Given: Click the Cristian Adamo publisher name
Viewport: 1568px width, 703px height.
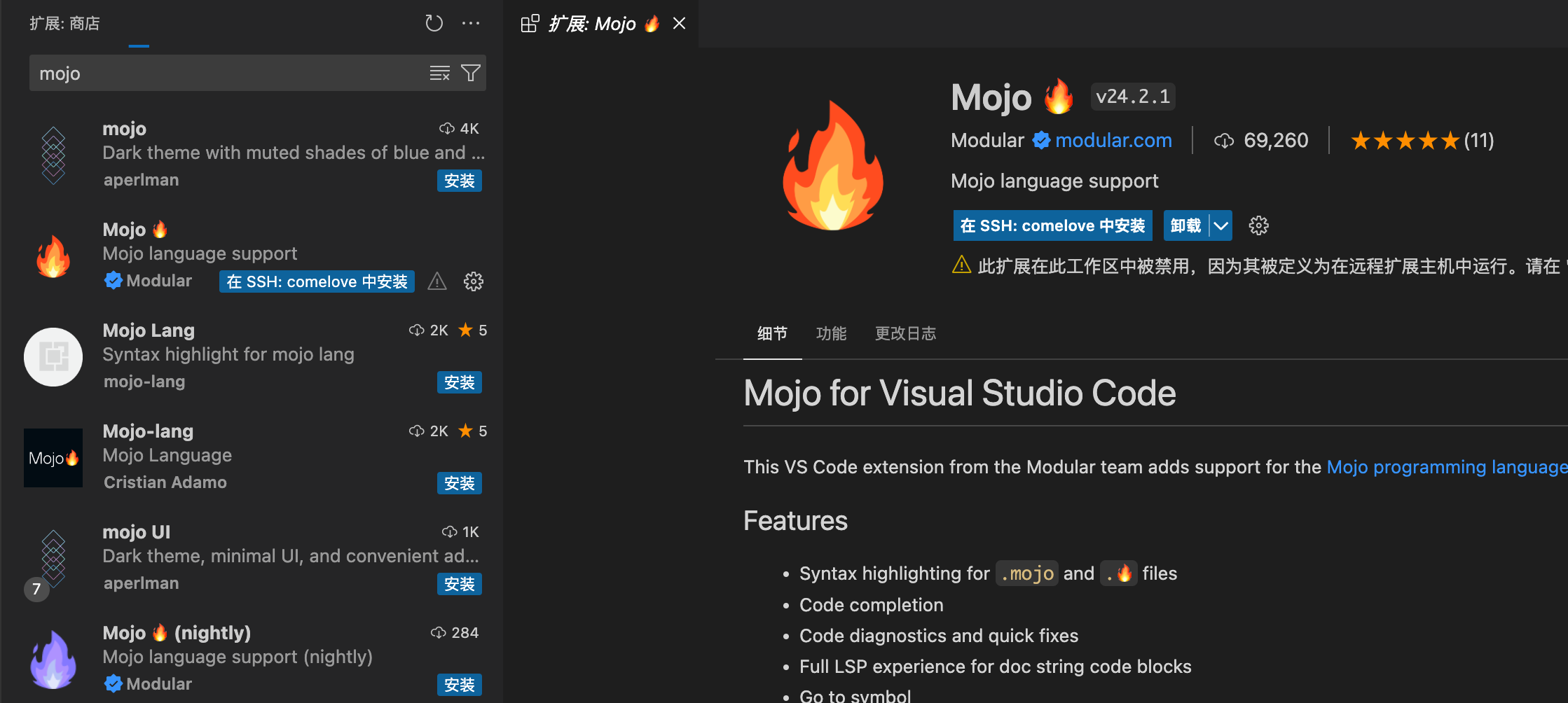Looking at the screenshot, I should point(165,482).
